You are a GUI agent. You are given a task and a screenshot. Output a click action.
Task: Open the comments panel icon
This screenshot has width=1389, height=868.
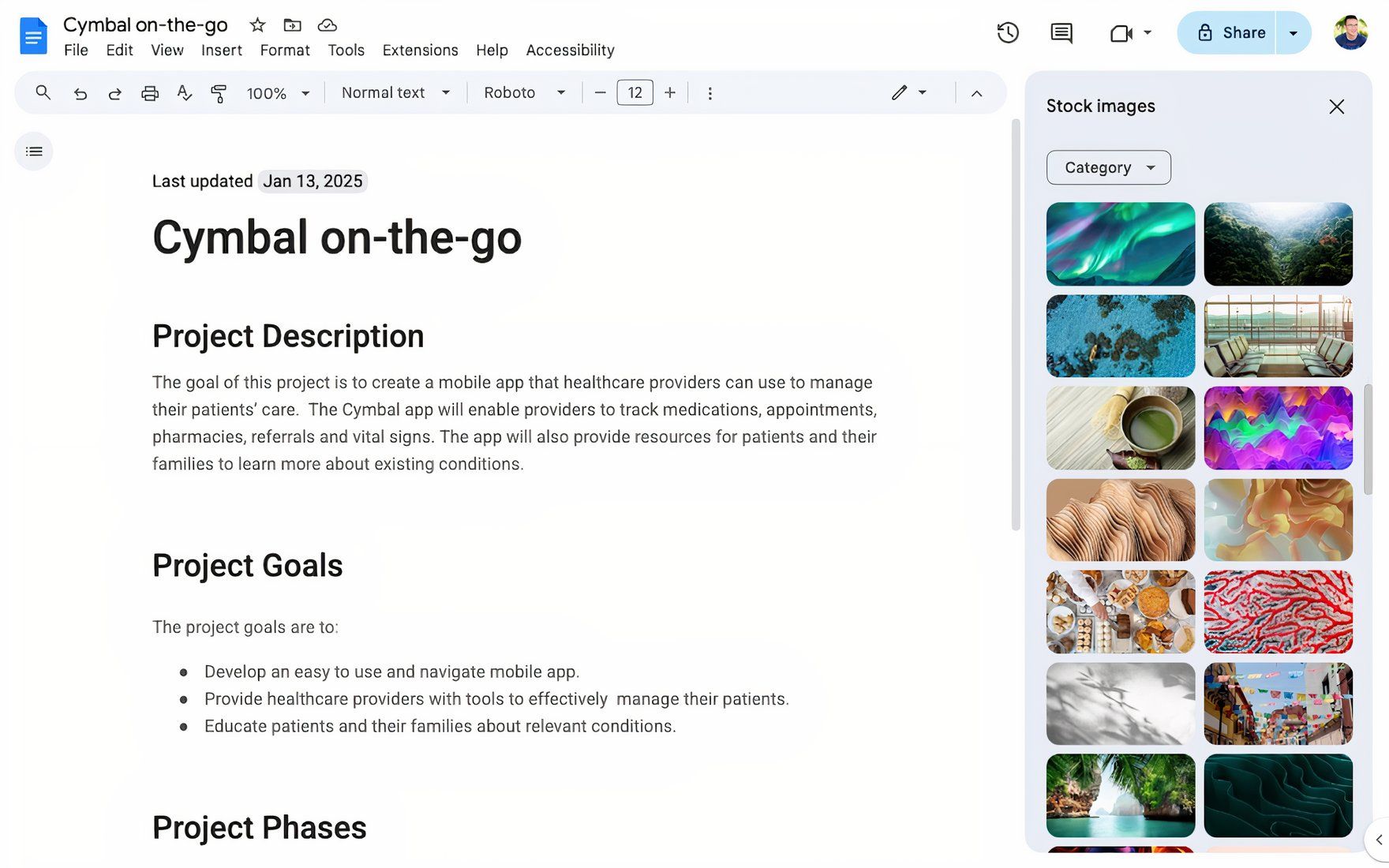[x=1061, y=33]
